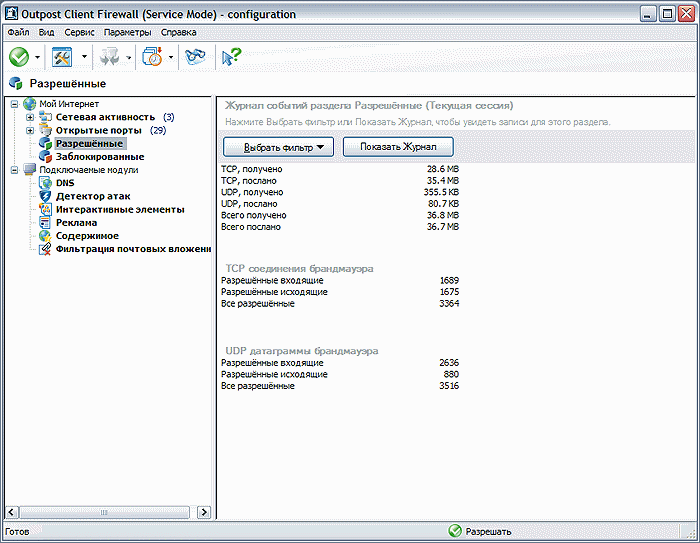Open dropdown arrow beside log clock icon
This screenshot has height=543, width=700.
tap(171, 57)
